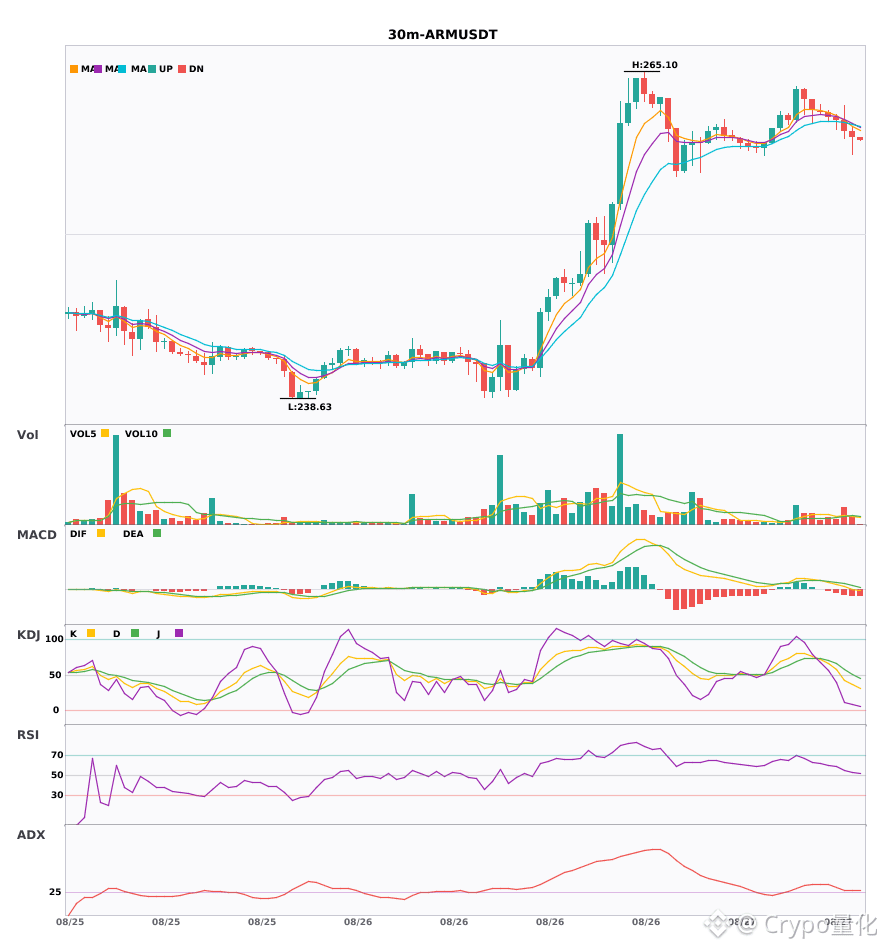This screenshot has width=885, height=950.
Task: Click the RSI axis value 70
Action: pos(57,755)
